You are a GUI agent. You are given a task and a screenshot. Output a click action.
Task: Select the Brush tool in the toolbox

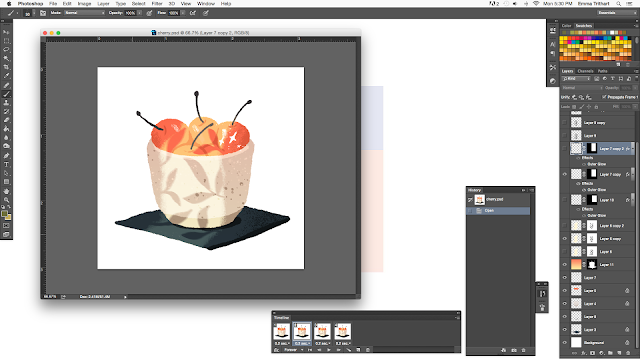coord(6,94)
